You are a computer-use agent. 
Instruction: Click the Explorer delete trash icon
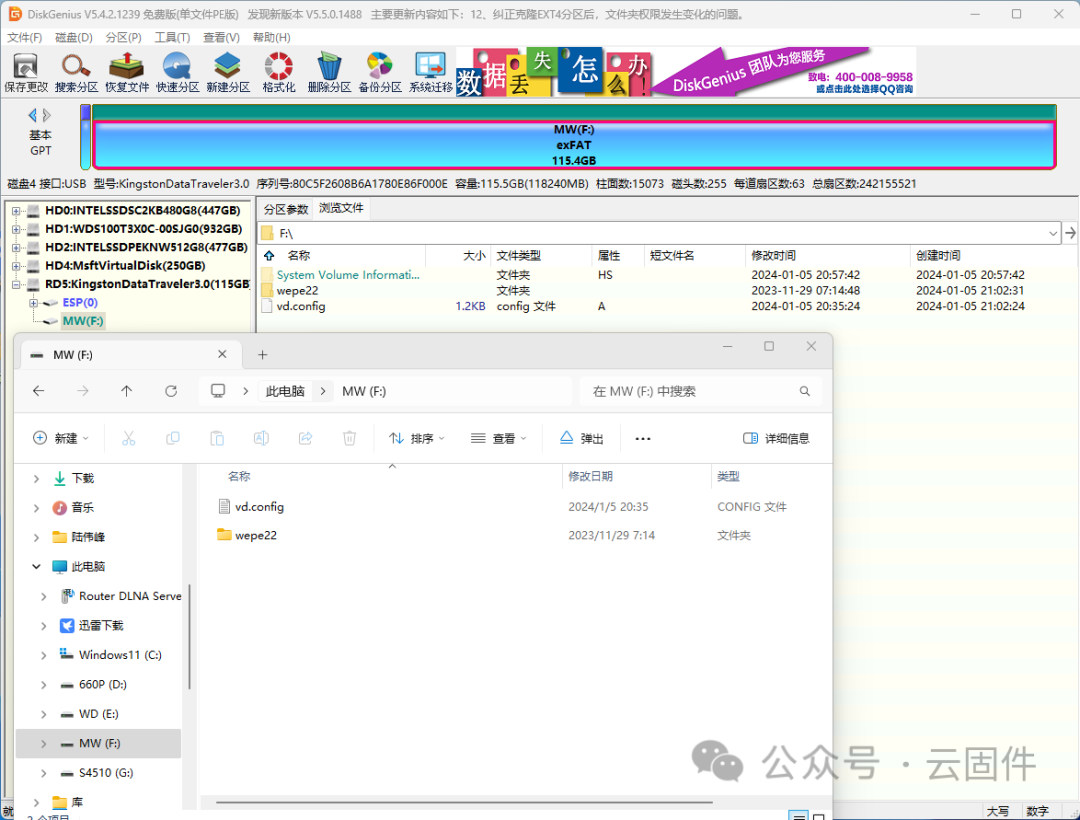349,438
